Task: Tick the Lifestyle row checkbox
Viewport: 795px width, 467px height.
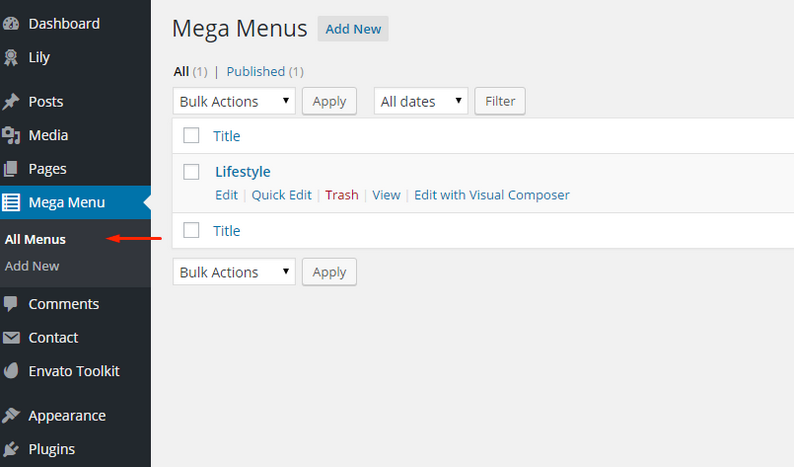Action: 191,172
